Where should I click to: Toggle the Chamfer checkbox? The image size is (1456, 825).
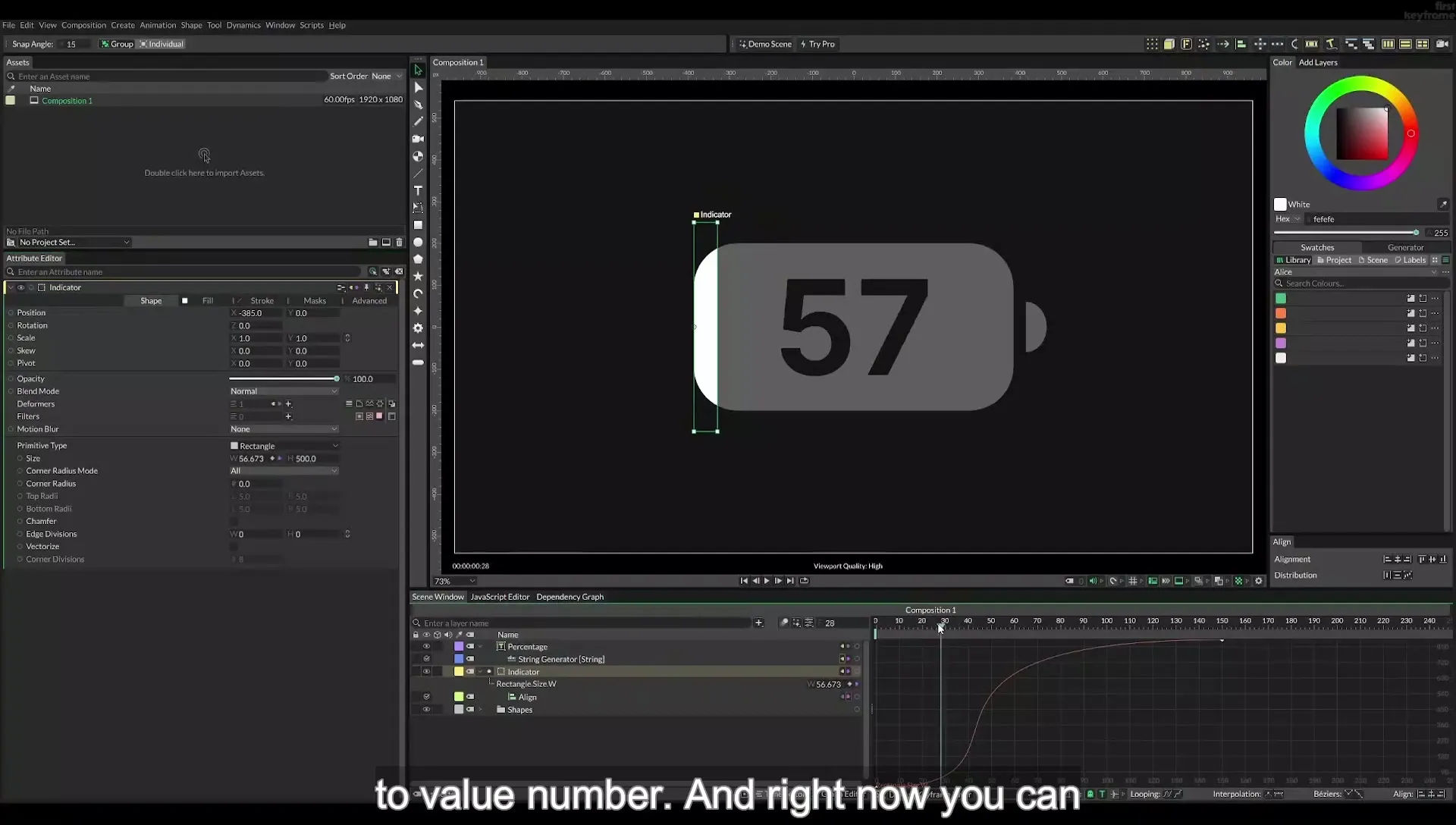click(234, 521)
